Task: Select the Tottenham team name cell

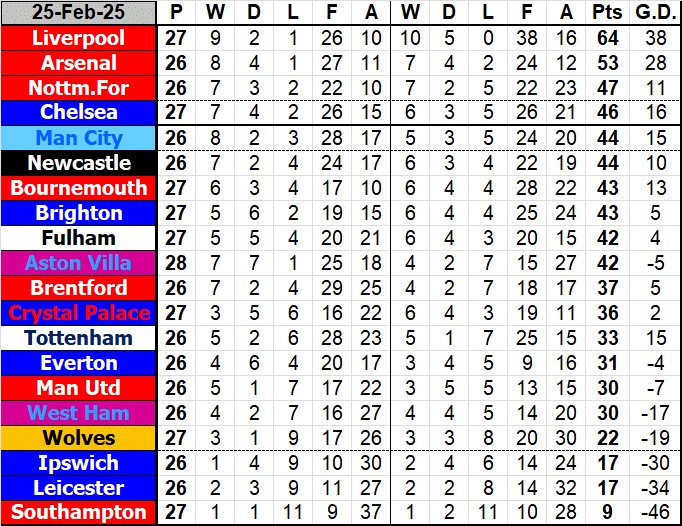Action: tap(78, 338)
